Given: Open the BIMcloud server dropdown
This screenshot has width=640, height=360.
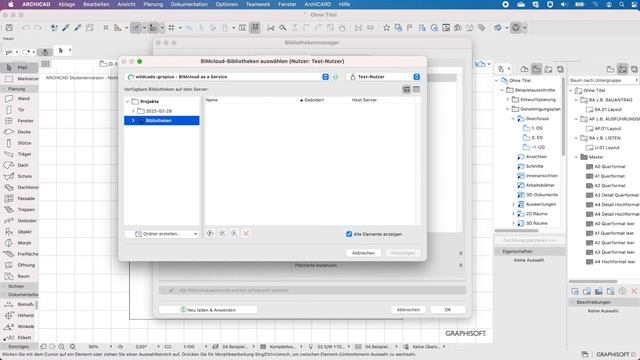Looking at the screenshot, I should pyautogui.click(x=325, y=77).
